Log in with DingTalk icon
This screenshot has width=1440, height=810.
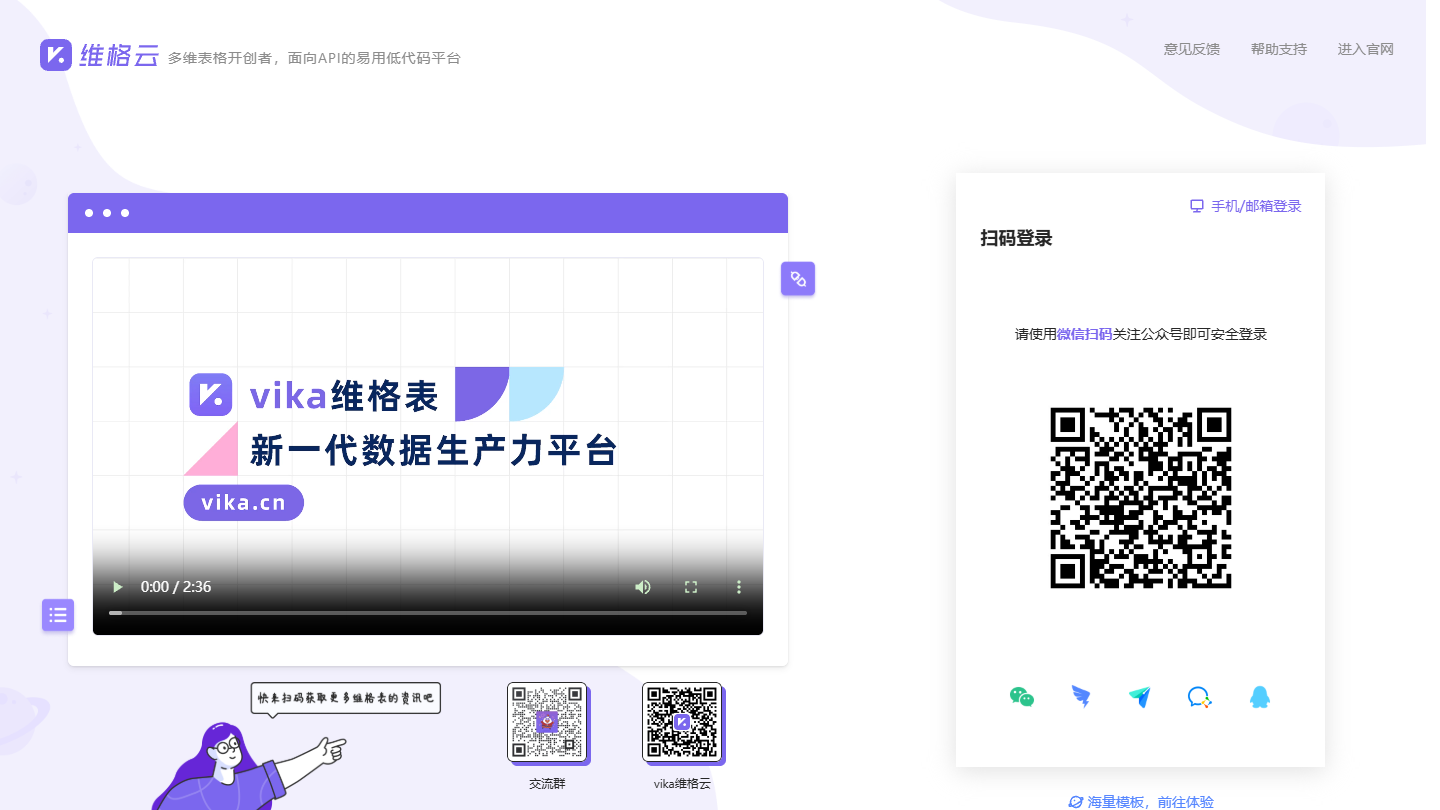(1081, 697)
